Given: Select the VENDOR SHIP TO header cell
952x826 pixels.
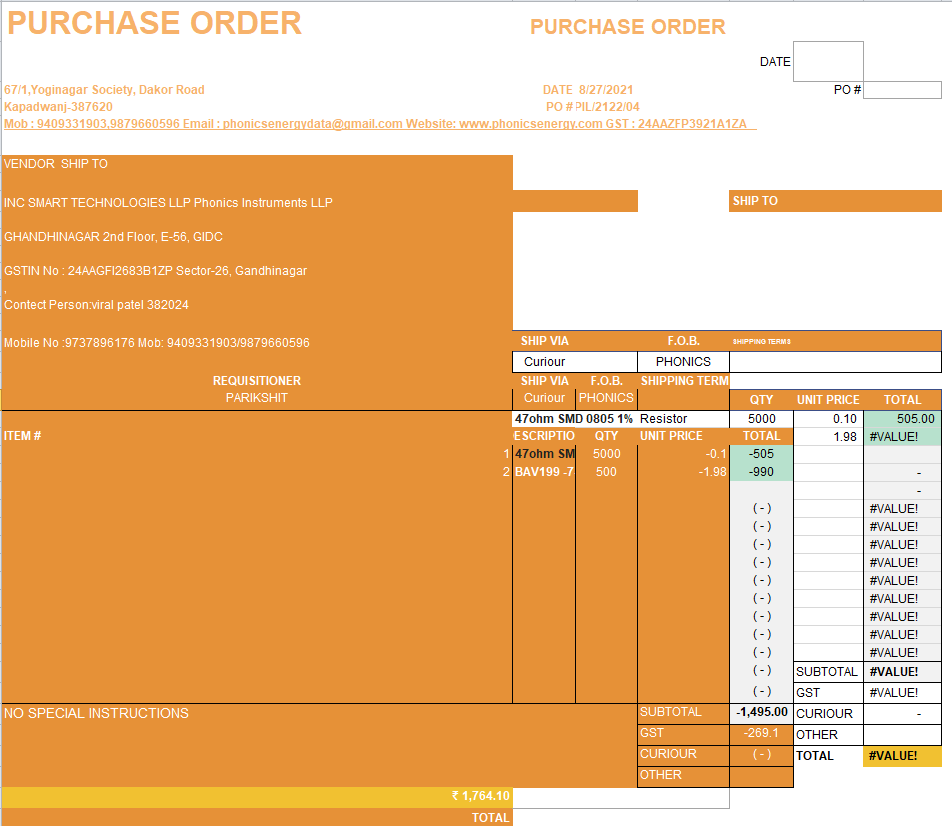Looking at the screenshot, I should pyautogui.click(x=56, y=164).
